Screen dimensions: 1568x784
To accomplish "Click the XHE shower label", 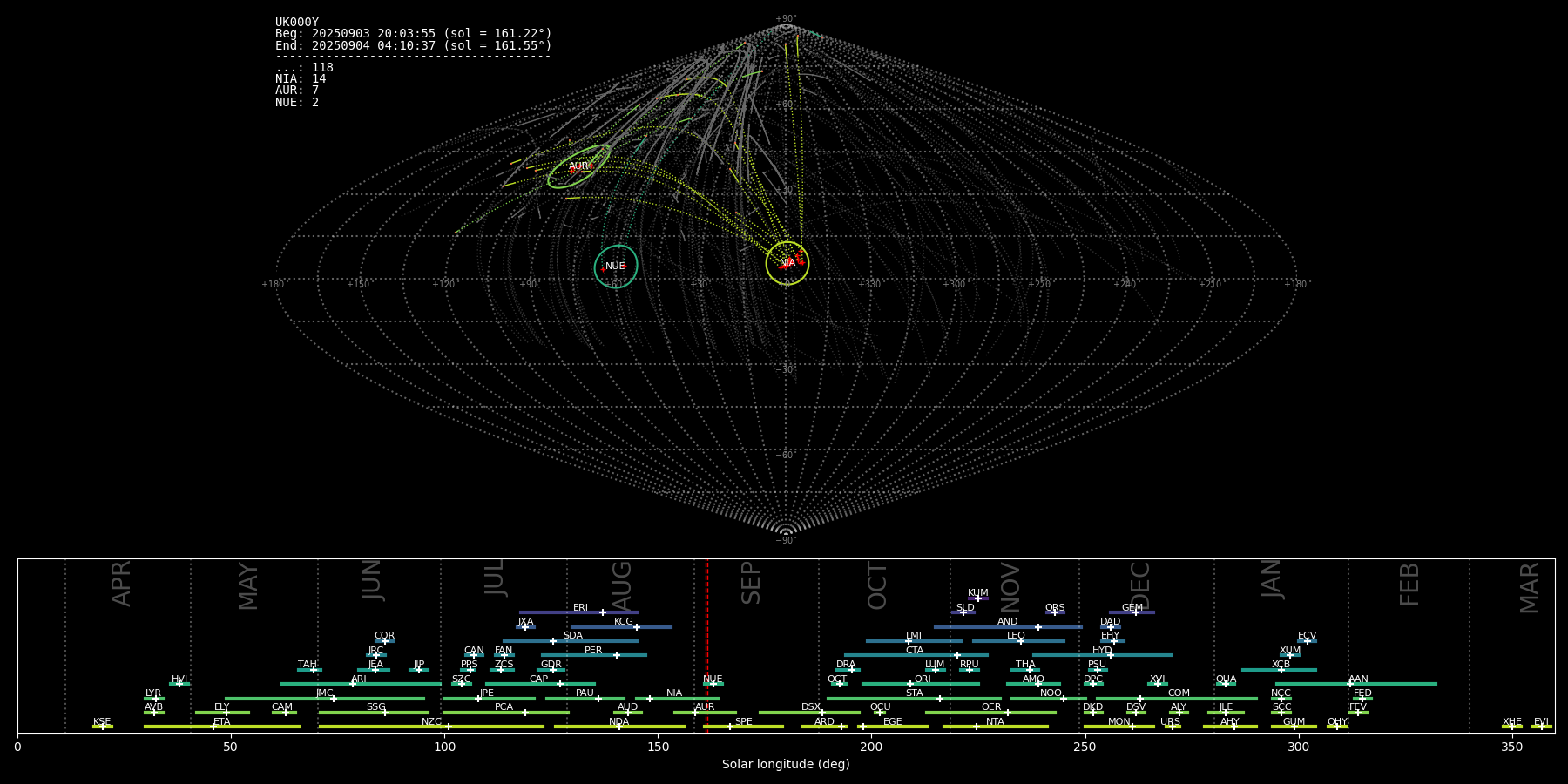I will (1512, 722).
